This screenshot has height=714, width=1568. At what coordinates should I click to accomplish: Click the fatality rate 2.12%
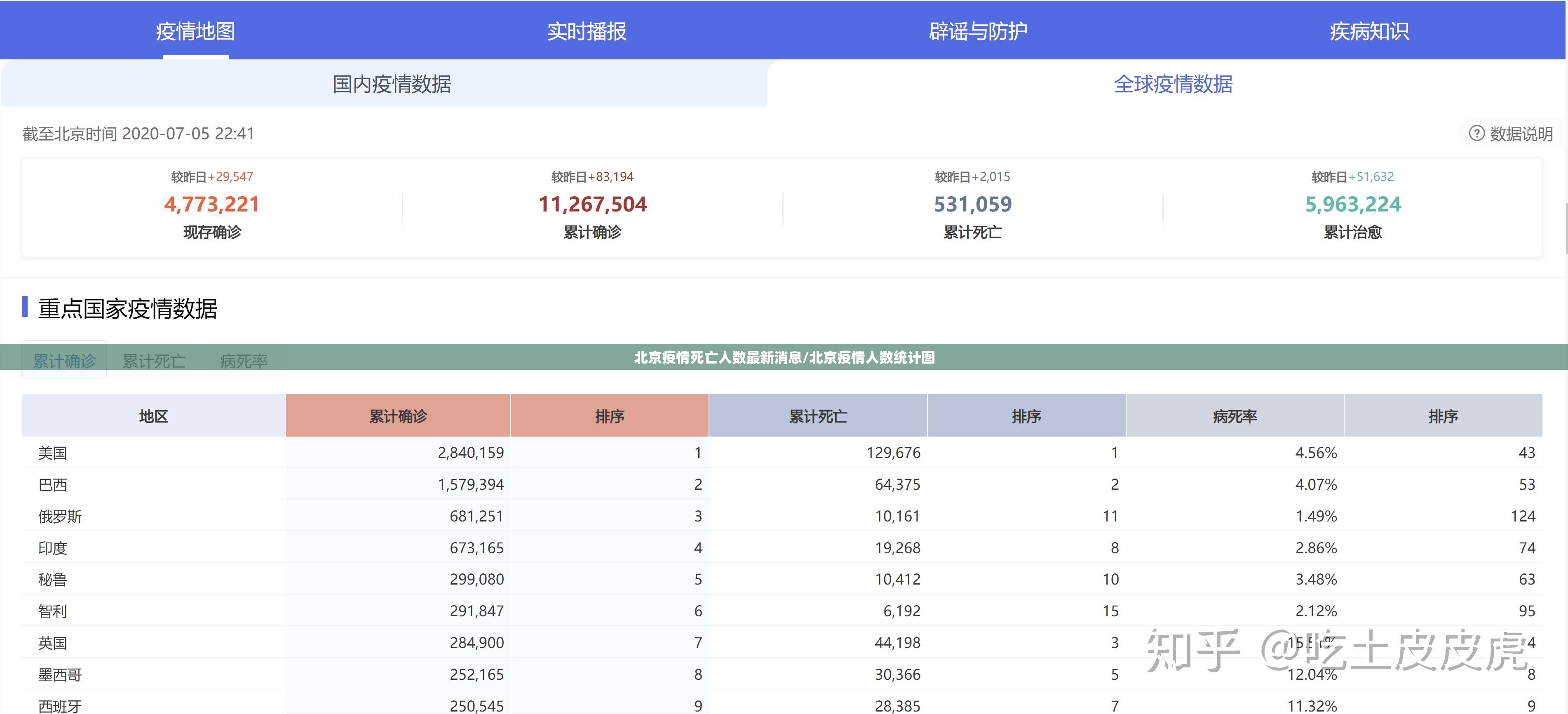[1316, 611]
